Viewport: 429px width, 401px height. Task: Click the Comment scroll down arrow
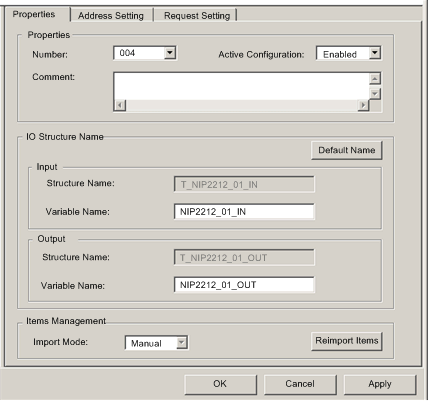375,94
